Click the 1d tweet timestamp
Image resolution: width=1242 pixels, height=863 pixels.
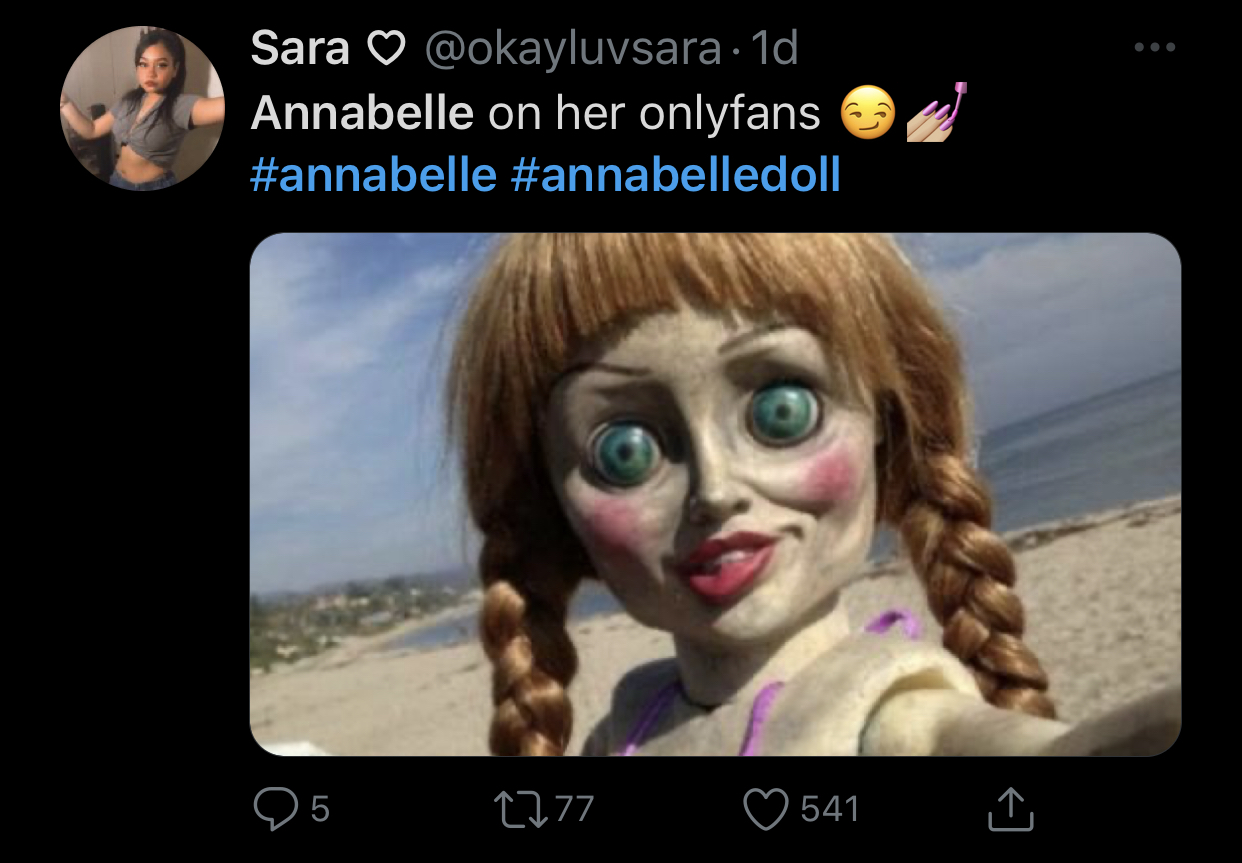tap(774, 49)
